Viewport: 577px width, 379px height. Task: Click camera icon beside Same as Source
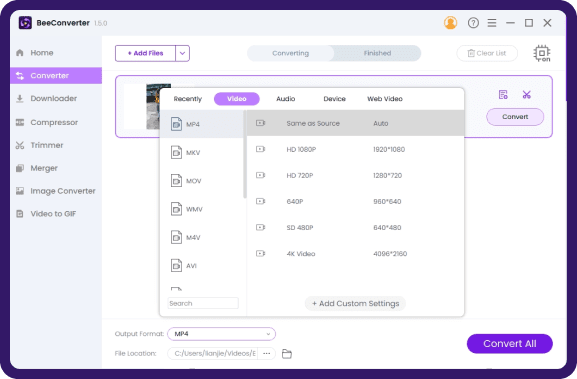261,123
